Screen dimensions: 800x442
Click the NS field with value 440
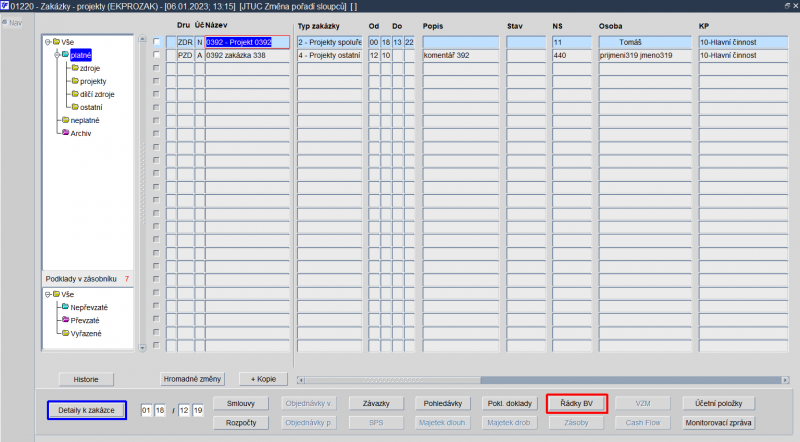point(572,55)
